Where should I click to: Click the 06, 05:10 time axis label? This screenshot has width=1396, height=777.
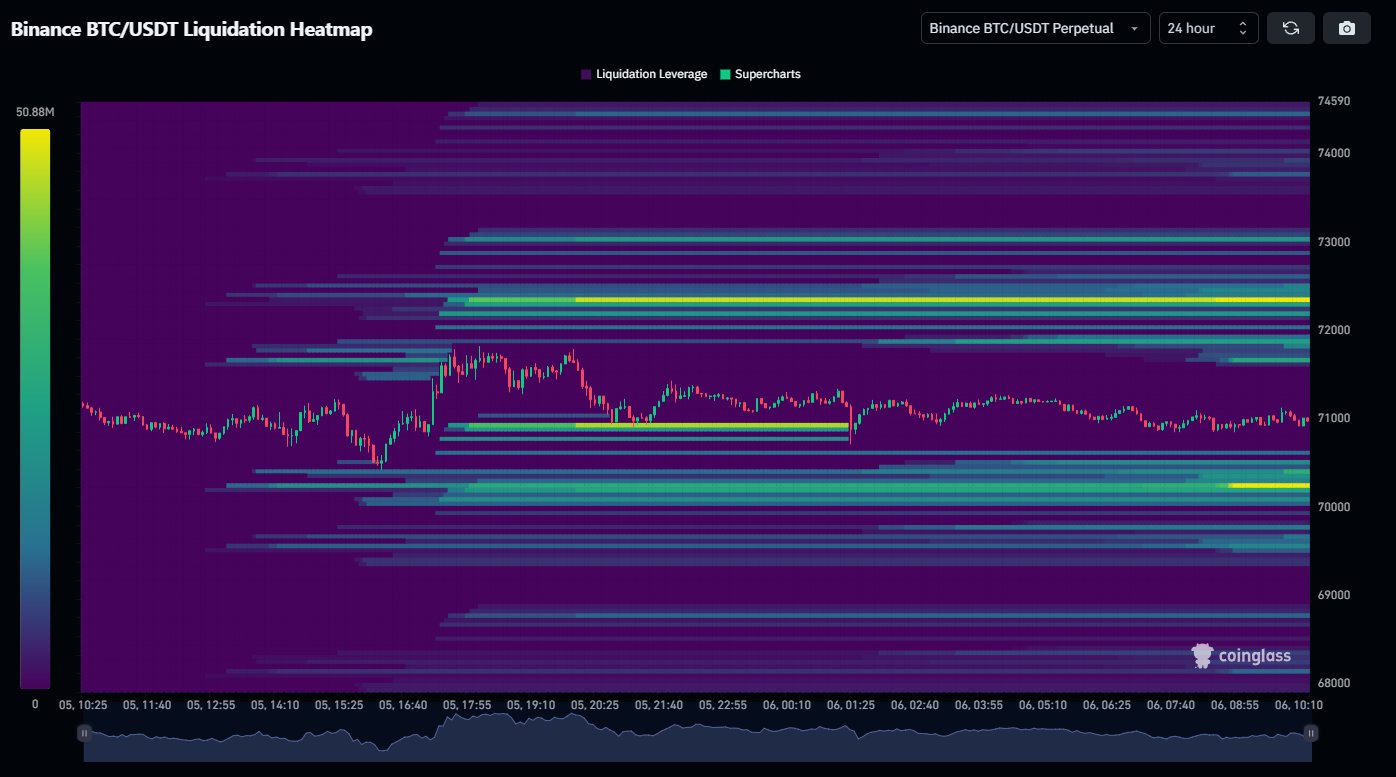click(1042, 704)
